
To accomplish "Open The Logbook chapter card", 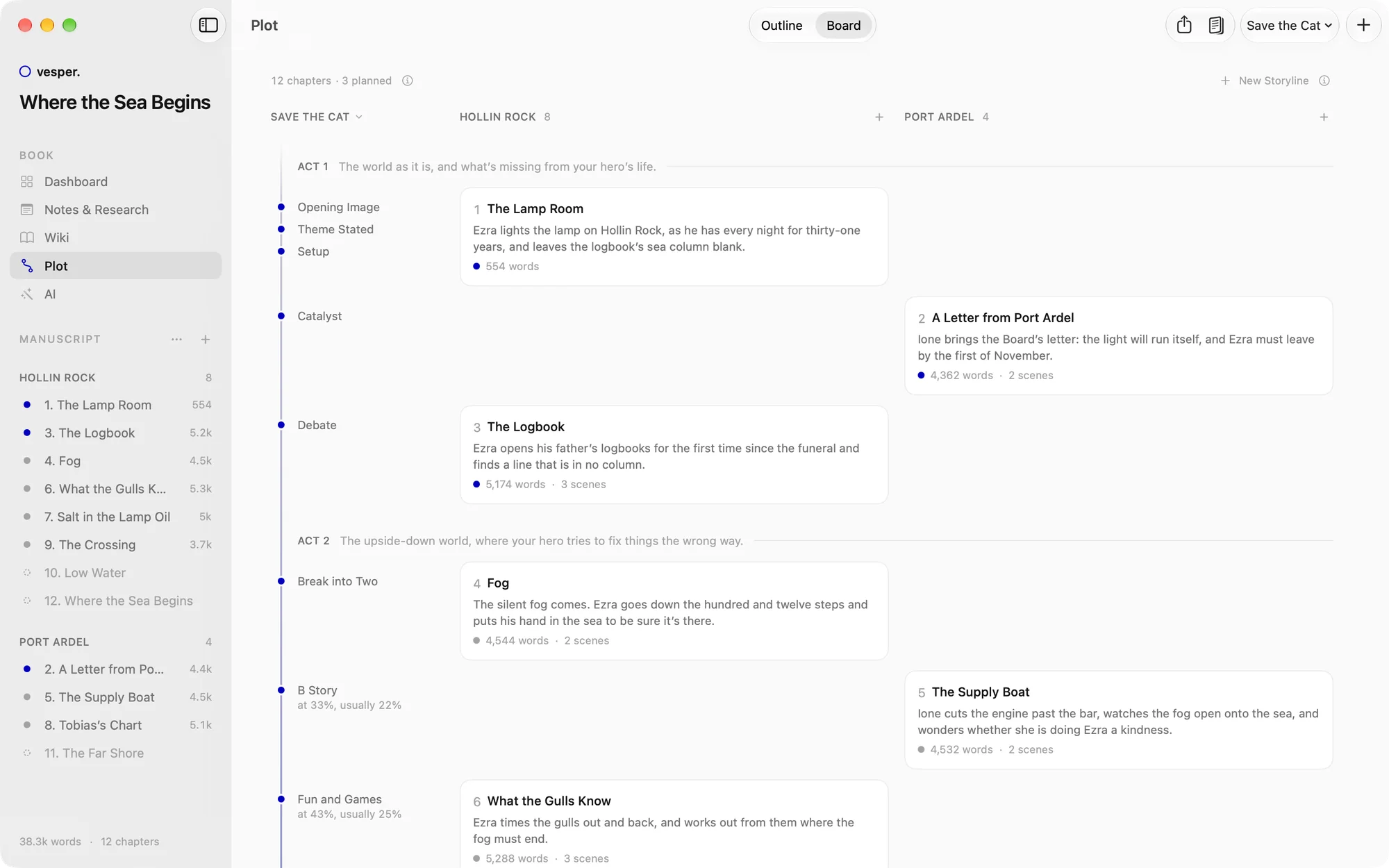I will coord(674,455).
